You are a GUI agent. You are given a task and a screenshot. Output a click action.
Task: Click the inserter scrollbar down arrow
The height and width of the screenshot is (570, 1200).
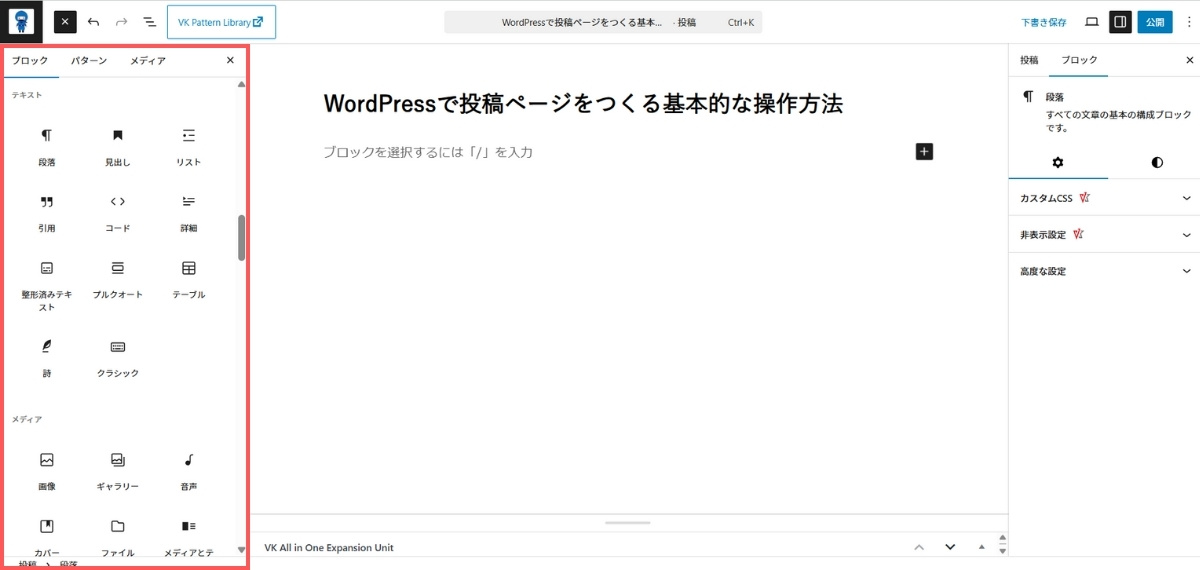[241, 550]
